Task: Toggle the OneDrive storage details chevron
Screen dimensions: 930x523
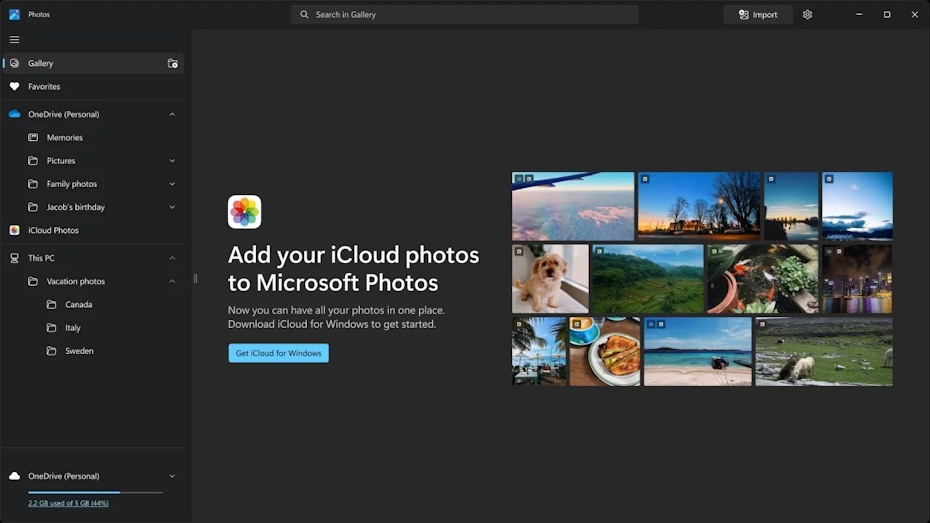Action: (x=172, y=476)
